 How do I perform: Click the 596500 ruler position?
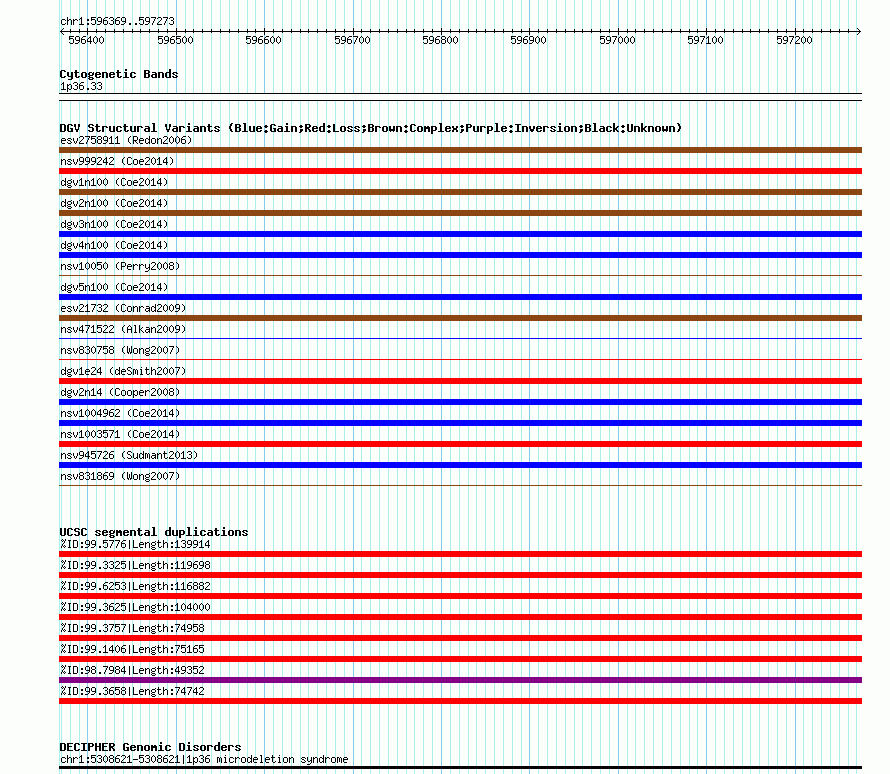point(175,40)
